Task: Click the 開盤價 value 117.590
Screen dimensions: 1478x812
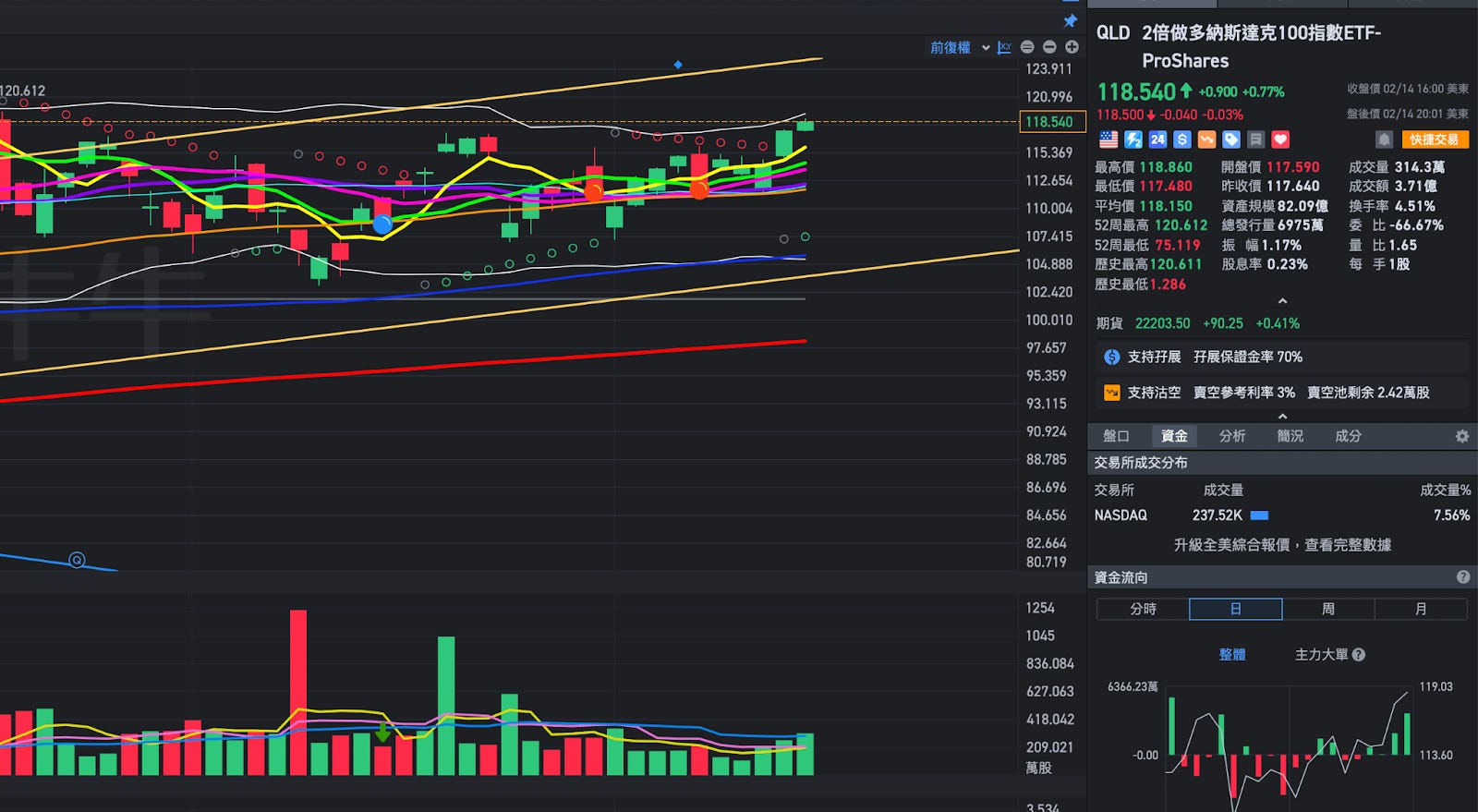Action: click(x=1293, y=167)
